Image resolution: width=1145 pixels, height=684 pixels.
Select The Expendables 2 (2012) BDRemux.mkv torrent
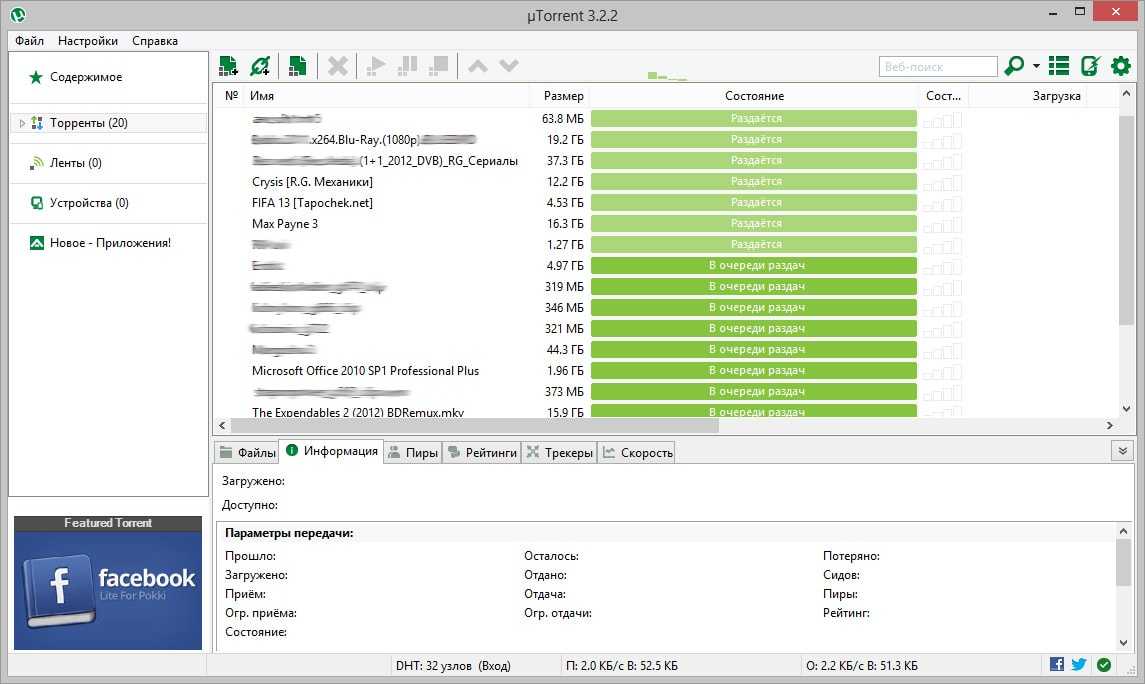[358, 412]
